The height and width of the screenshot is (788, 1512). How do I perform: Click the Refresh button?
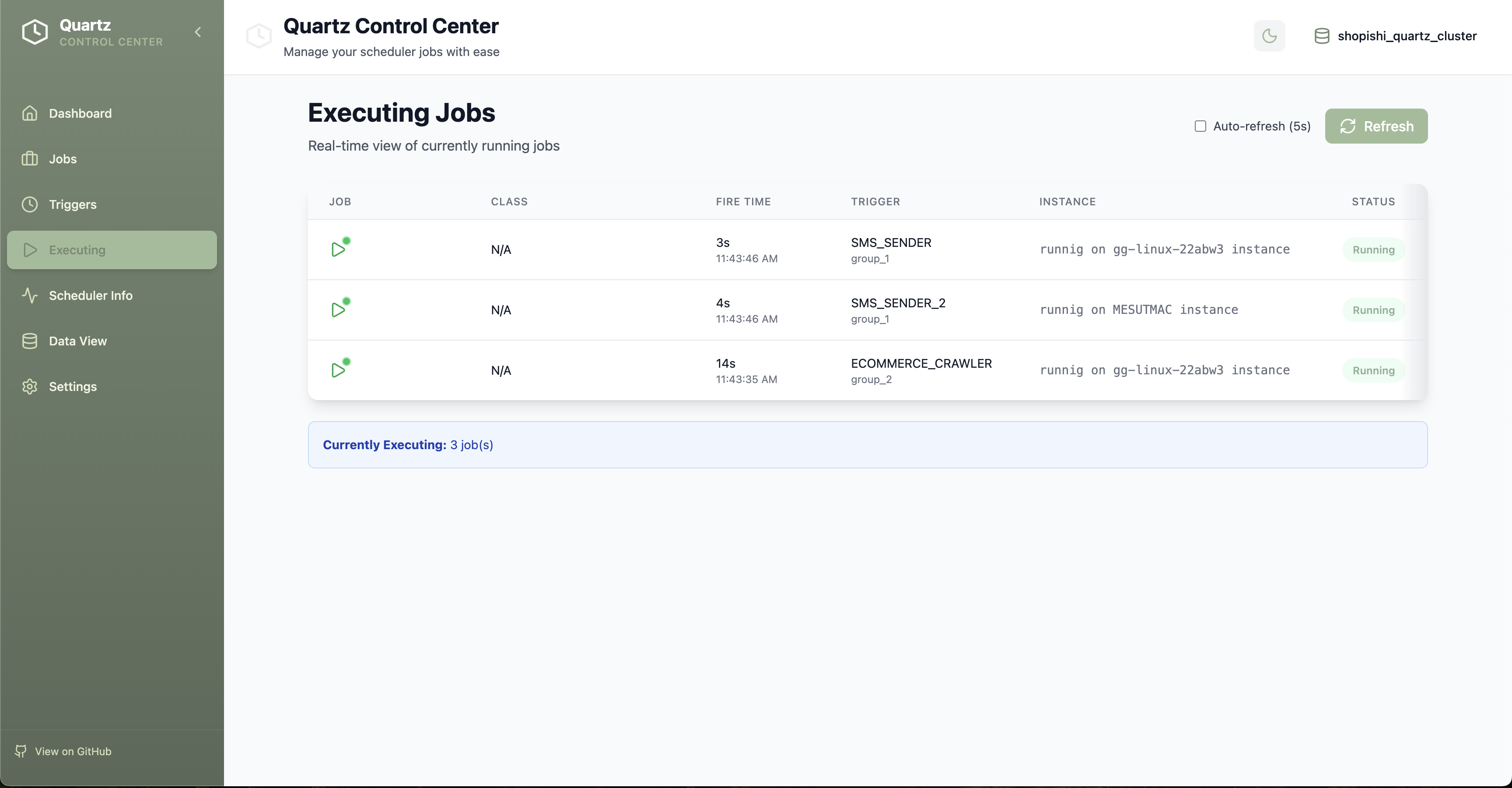tap(1376, 126)
